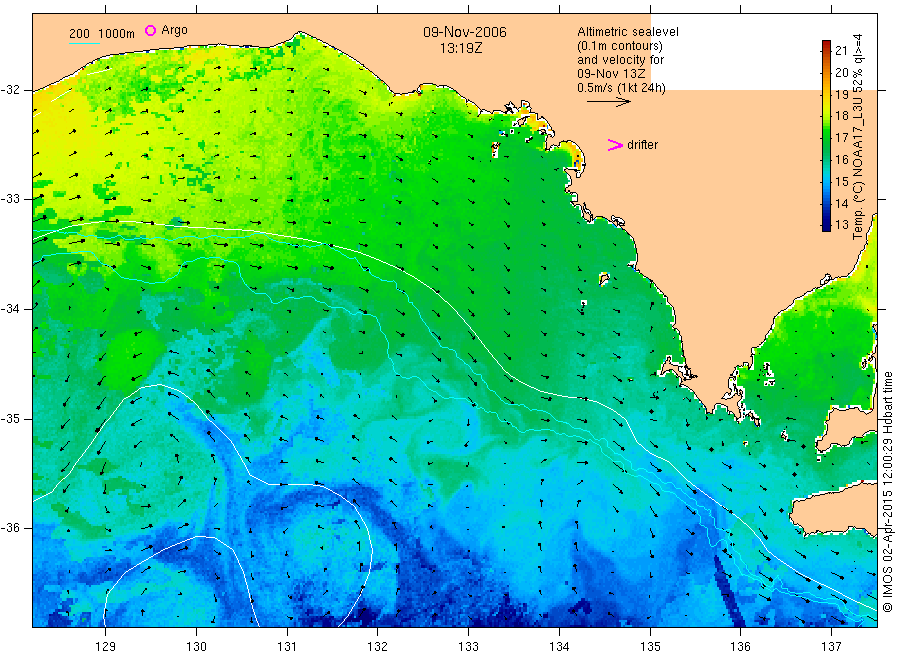This screenshot has width=900, height=660.
Task: Click the color bar value 19
Action: [x=841, y=94]
